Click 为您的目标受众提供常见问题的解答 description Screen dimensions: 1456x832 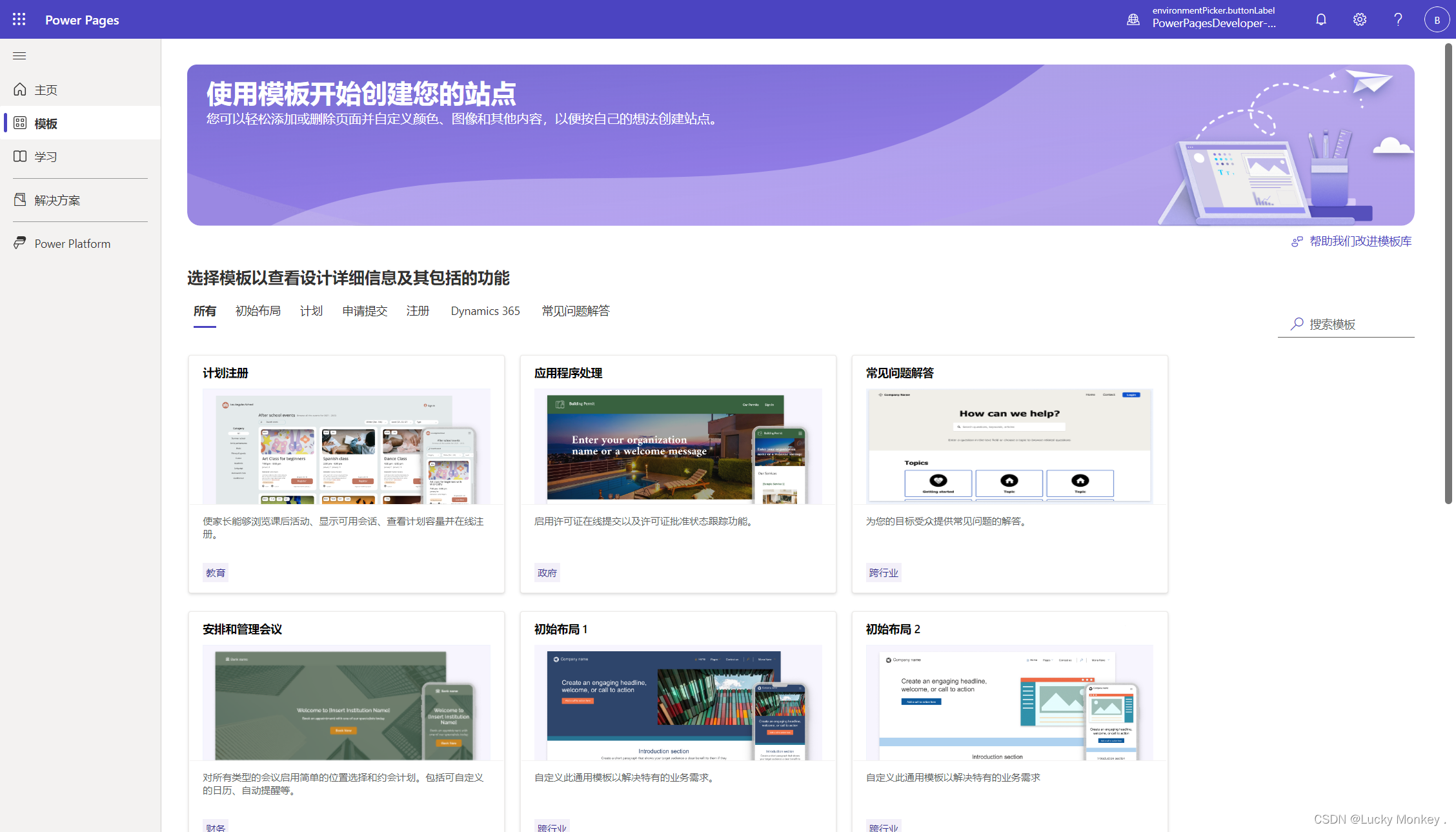(947, 521)
